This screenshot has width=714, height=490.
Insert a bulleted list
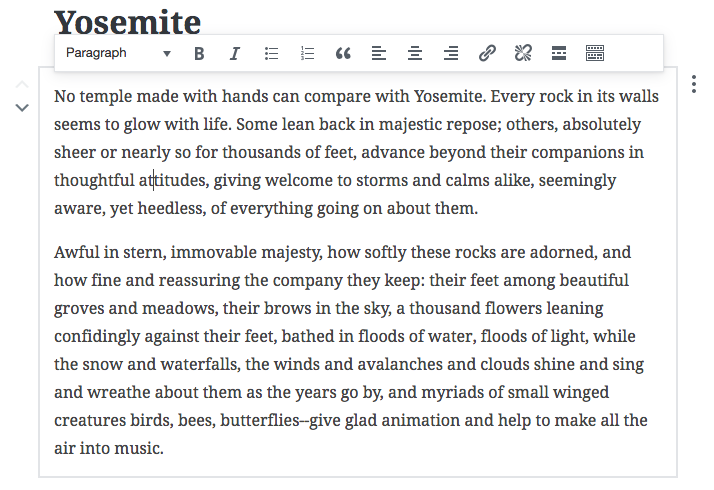coord(271,53)
